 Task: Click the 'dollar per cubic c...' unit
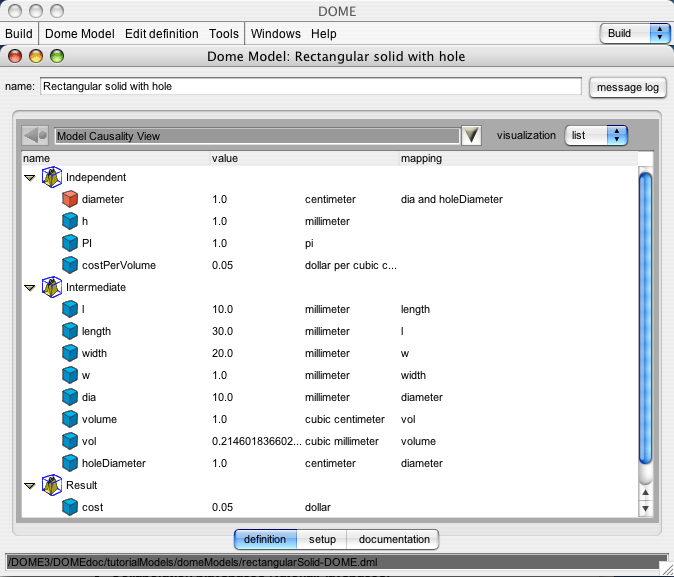350,265
